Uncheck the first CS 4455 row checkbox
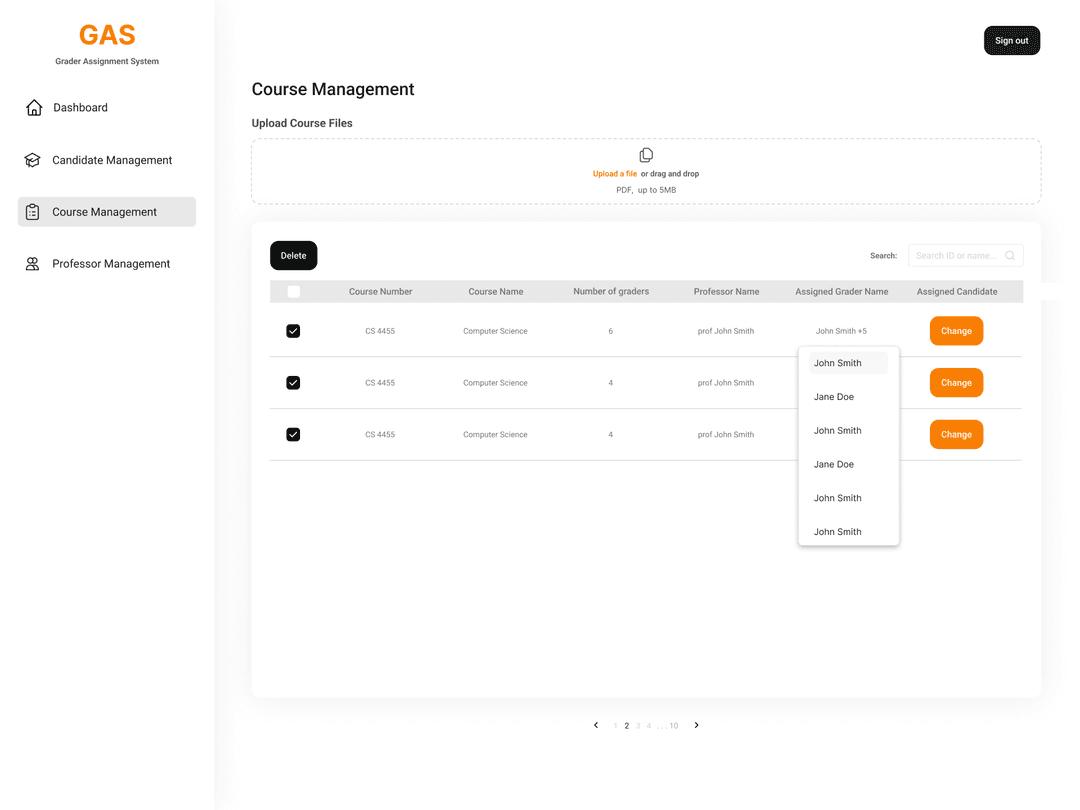1080x810 pixels. pos(293,331)
